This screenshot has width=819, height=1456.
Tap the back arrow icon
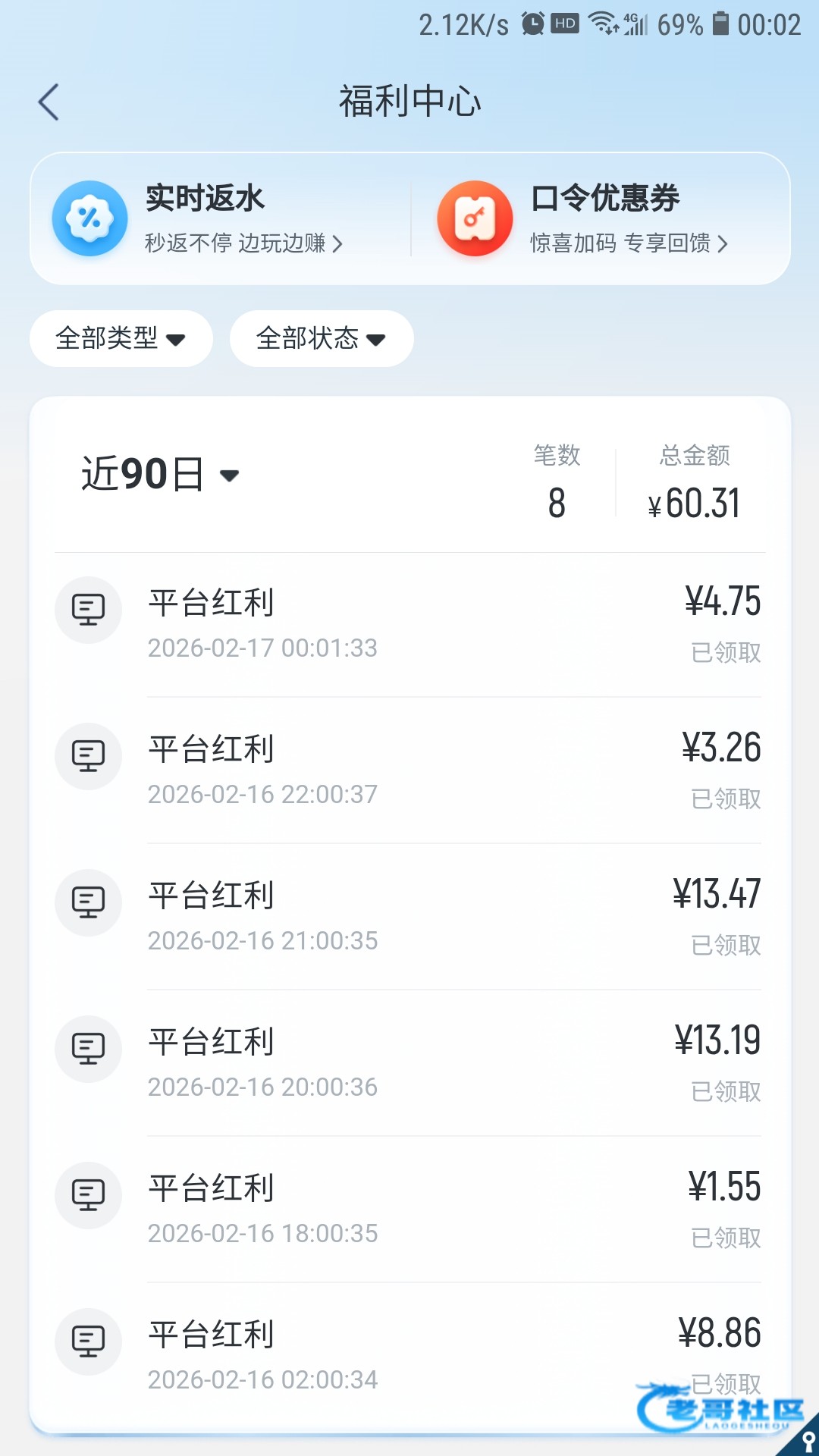pyautogui.click(x=49, y=102)
